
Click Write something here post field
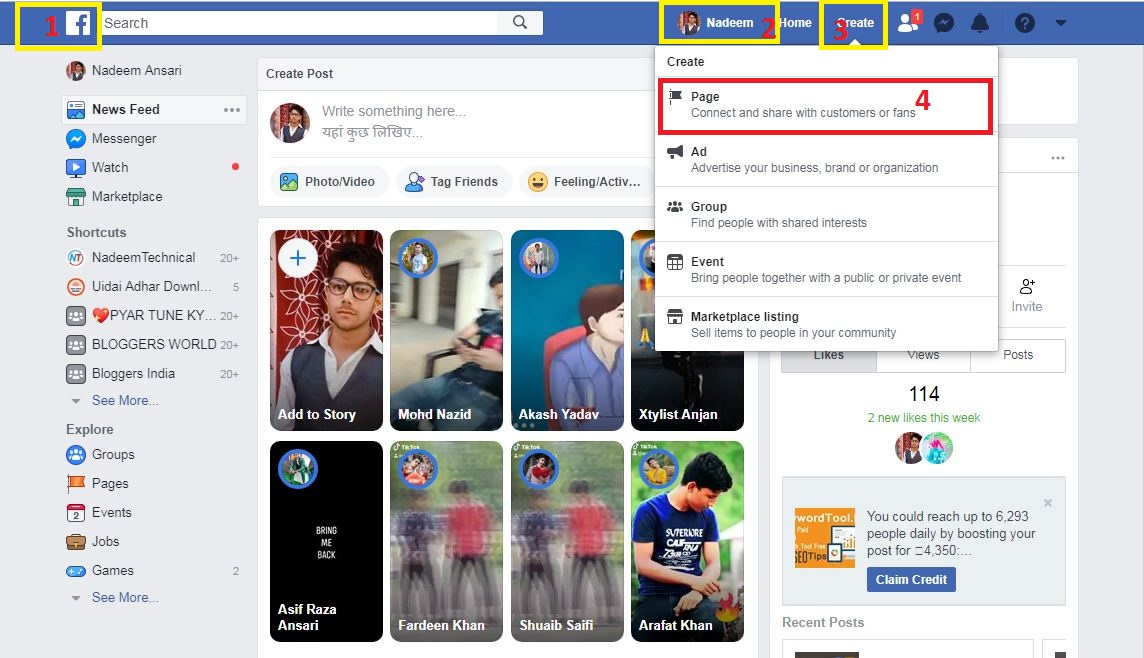tap(394, 121)
